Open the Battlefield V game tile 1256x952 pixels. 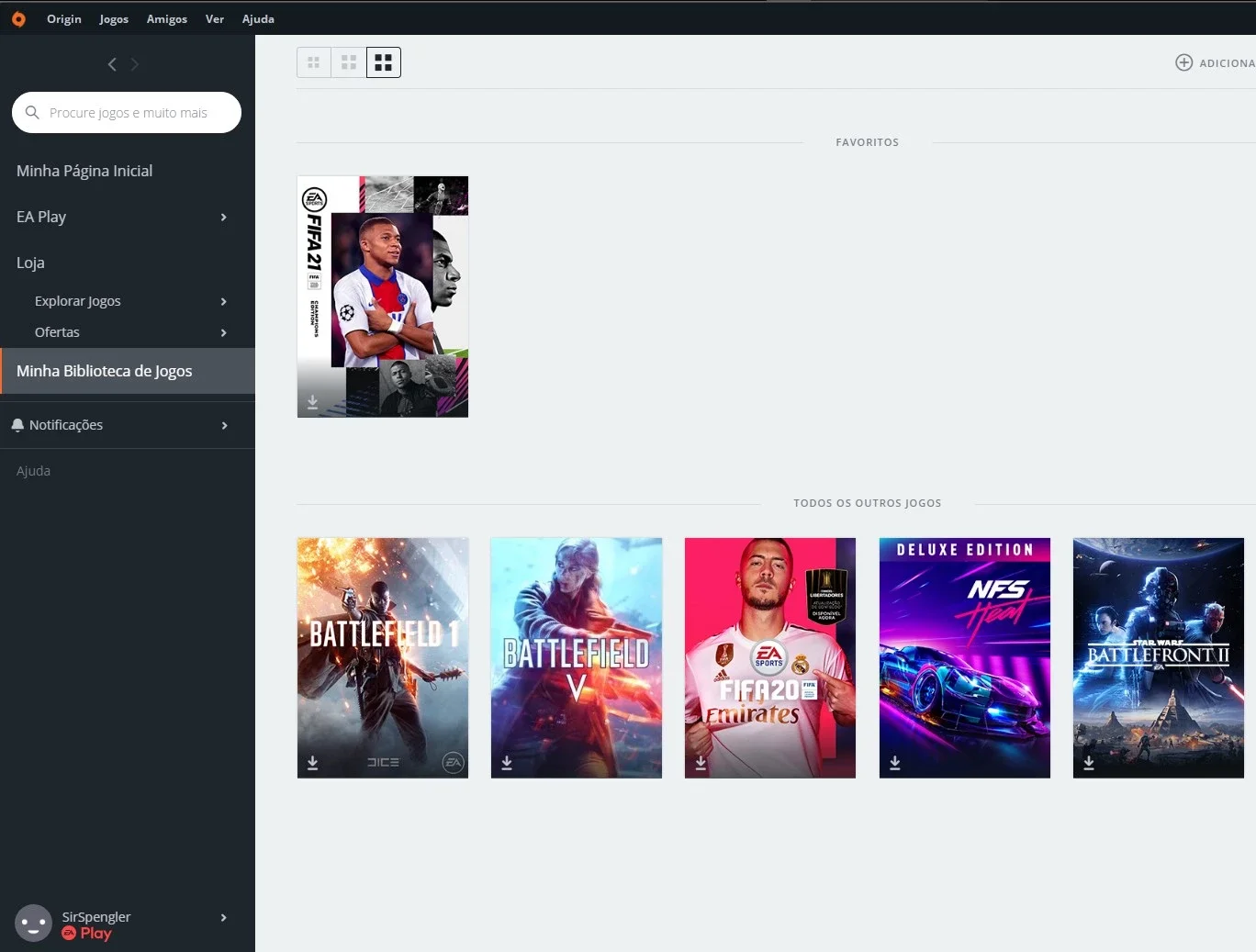(577, 658)
